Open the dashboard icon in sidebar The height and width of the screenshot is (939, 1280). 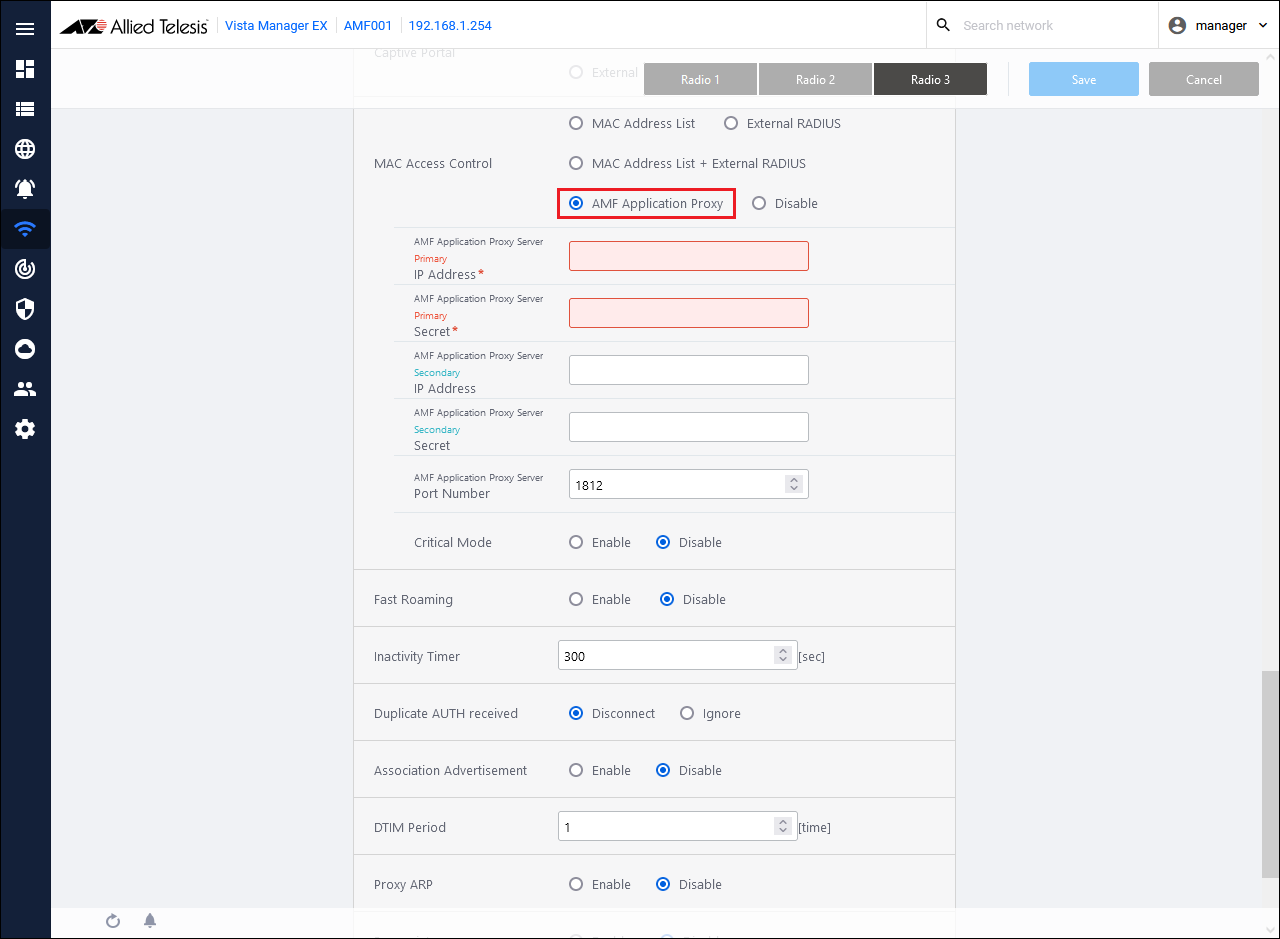[25, 69]
